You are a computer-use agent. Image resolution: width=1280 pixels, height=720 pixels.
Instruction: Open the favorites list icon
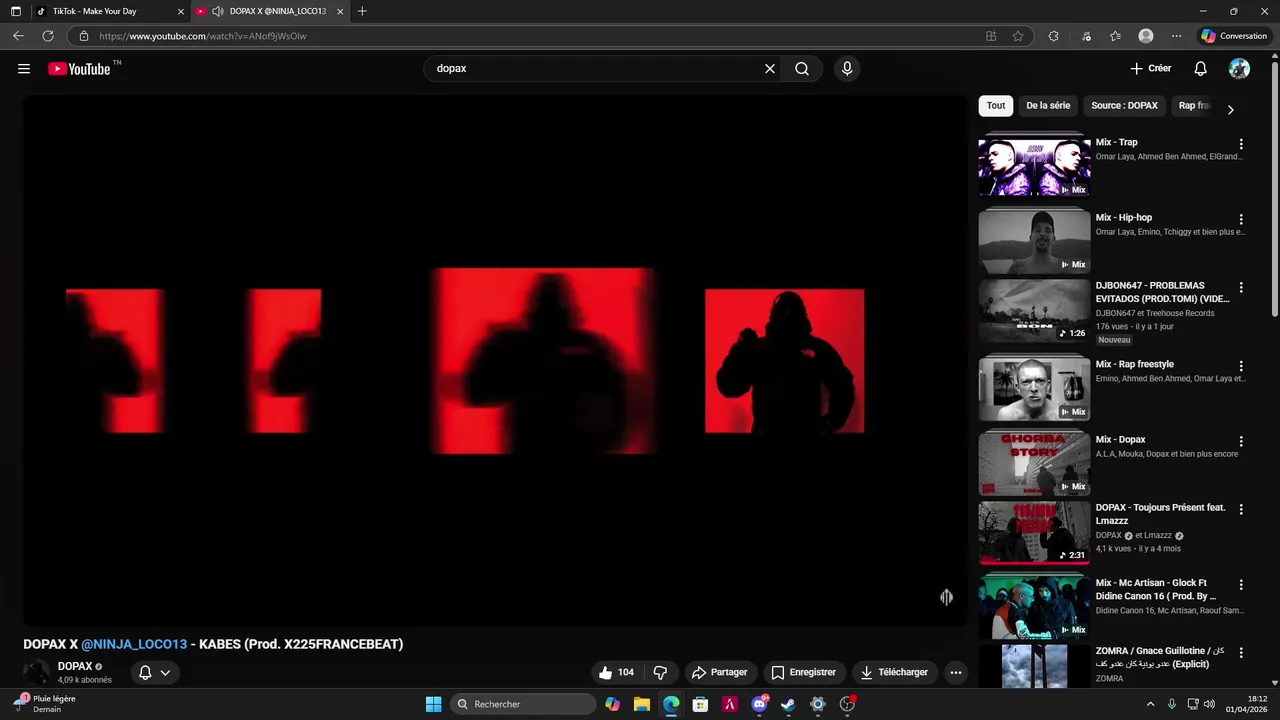[x=1115, y=36]
